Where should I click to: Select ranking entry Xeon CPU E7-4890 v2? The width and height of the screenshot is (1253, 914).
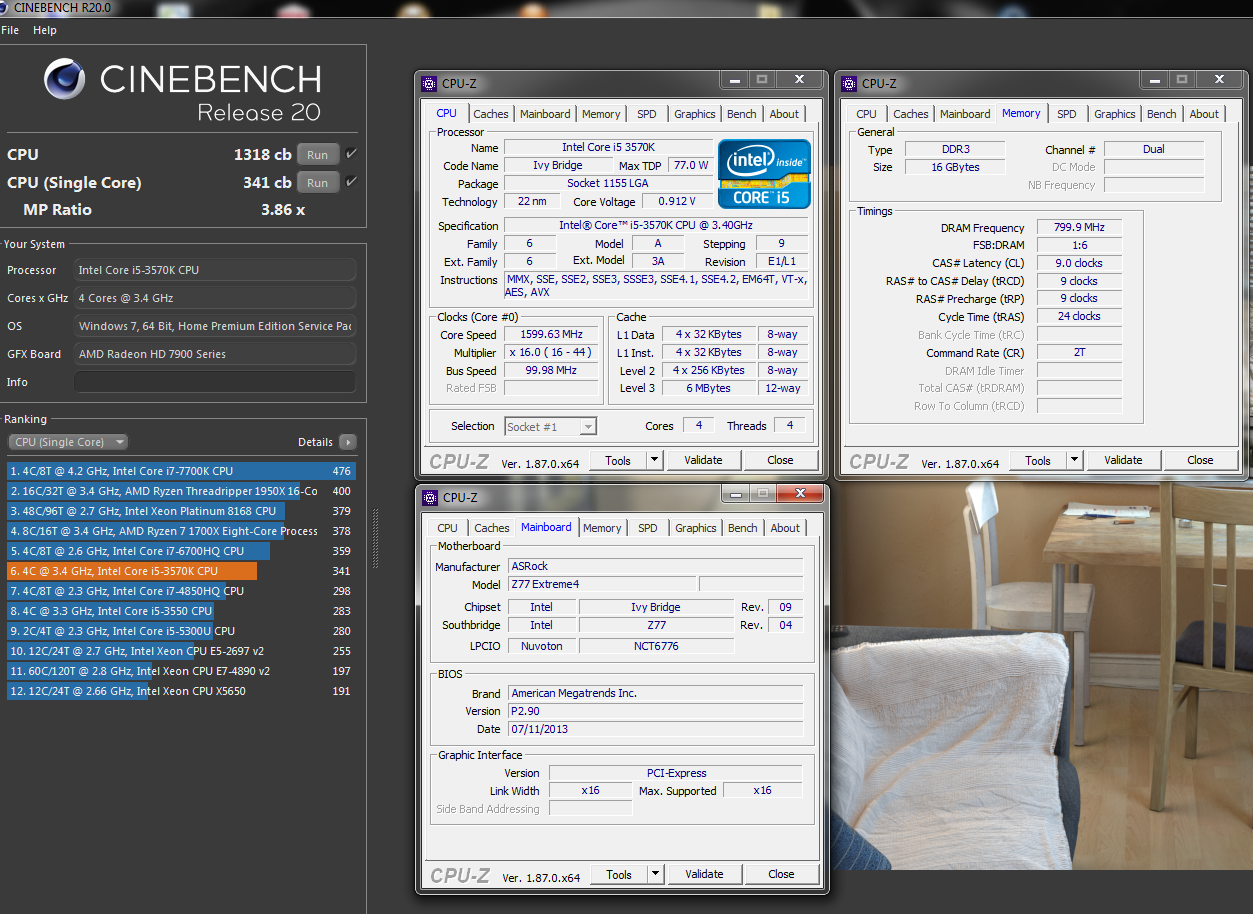coord(181,671)
